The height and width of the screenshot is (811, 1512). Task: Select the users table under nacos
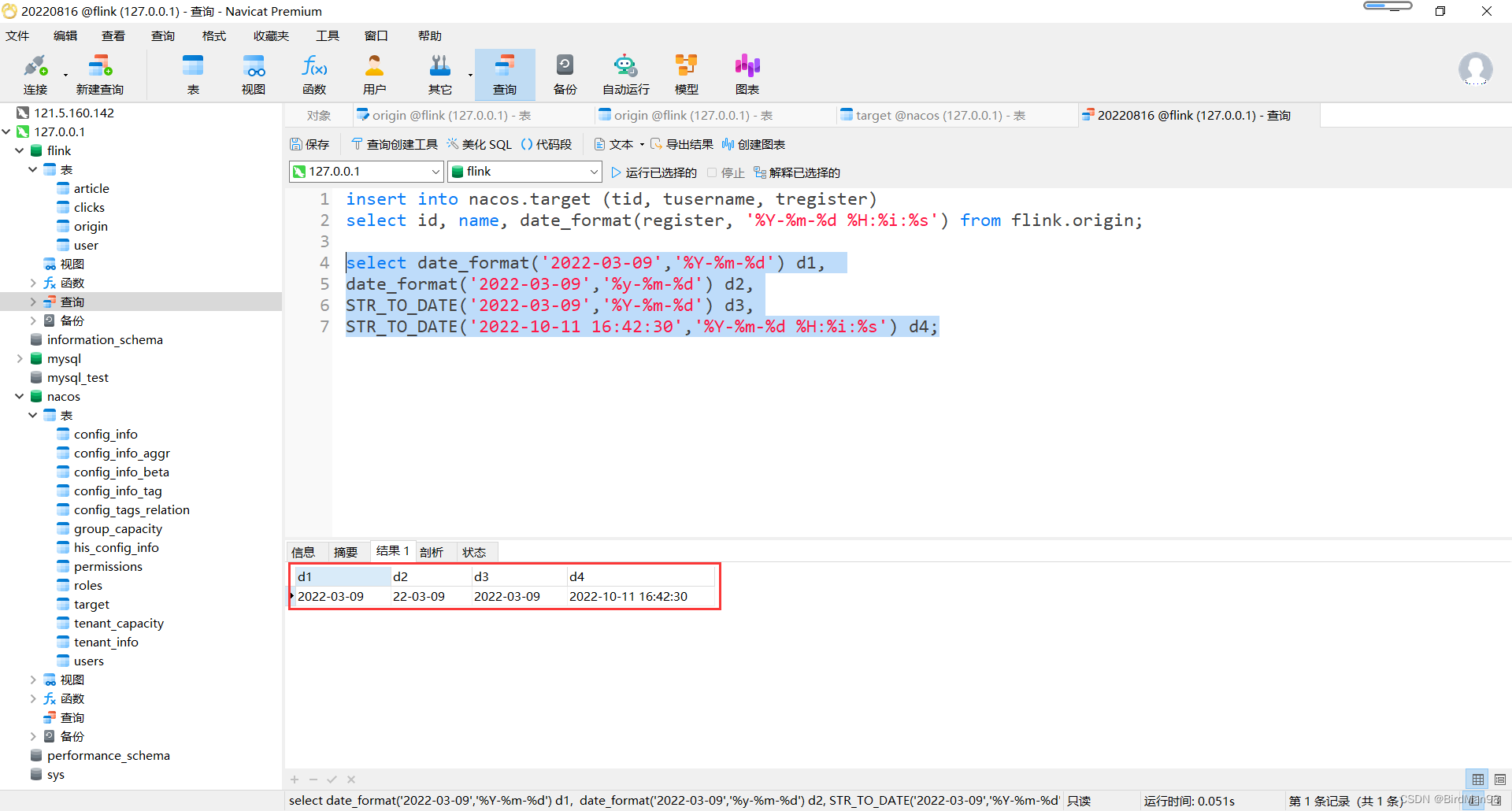pos(88,661)
